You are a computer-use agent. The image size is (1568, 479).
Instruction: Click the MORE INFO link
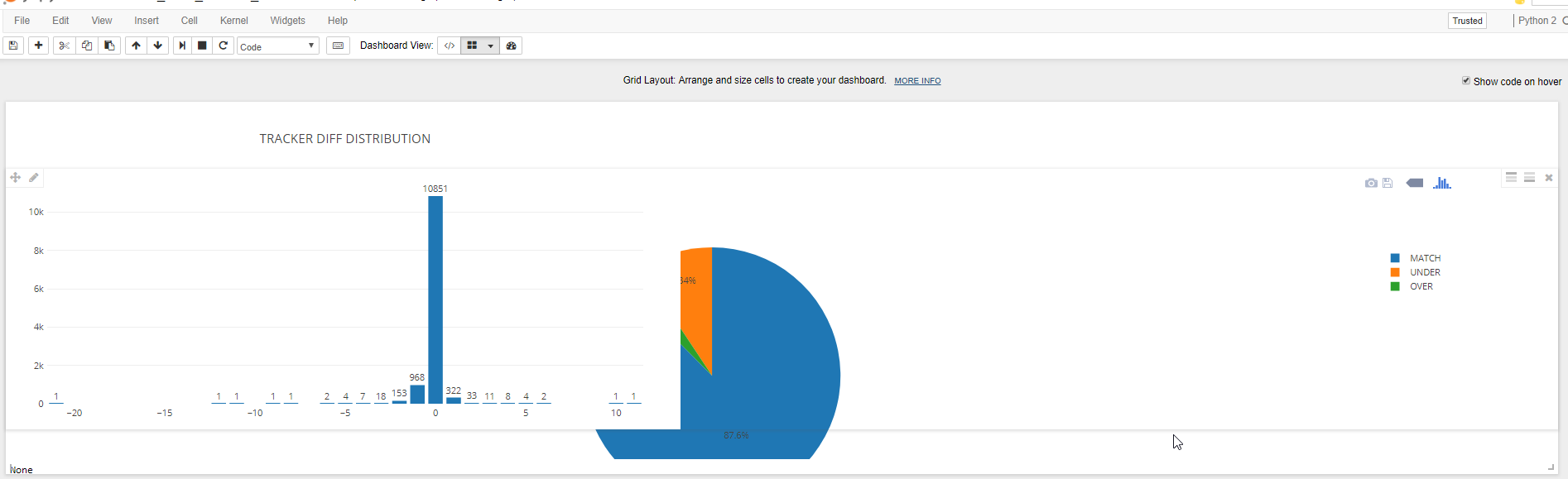click(917, 80)
